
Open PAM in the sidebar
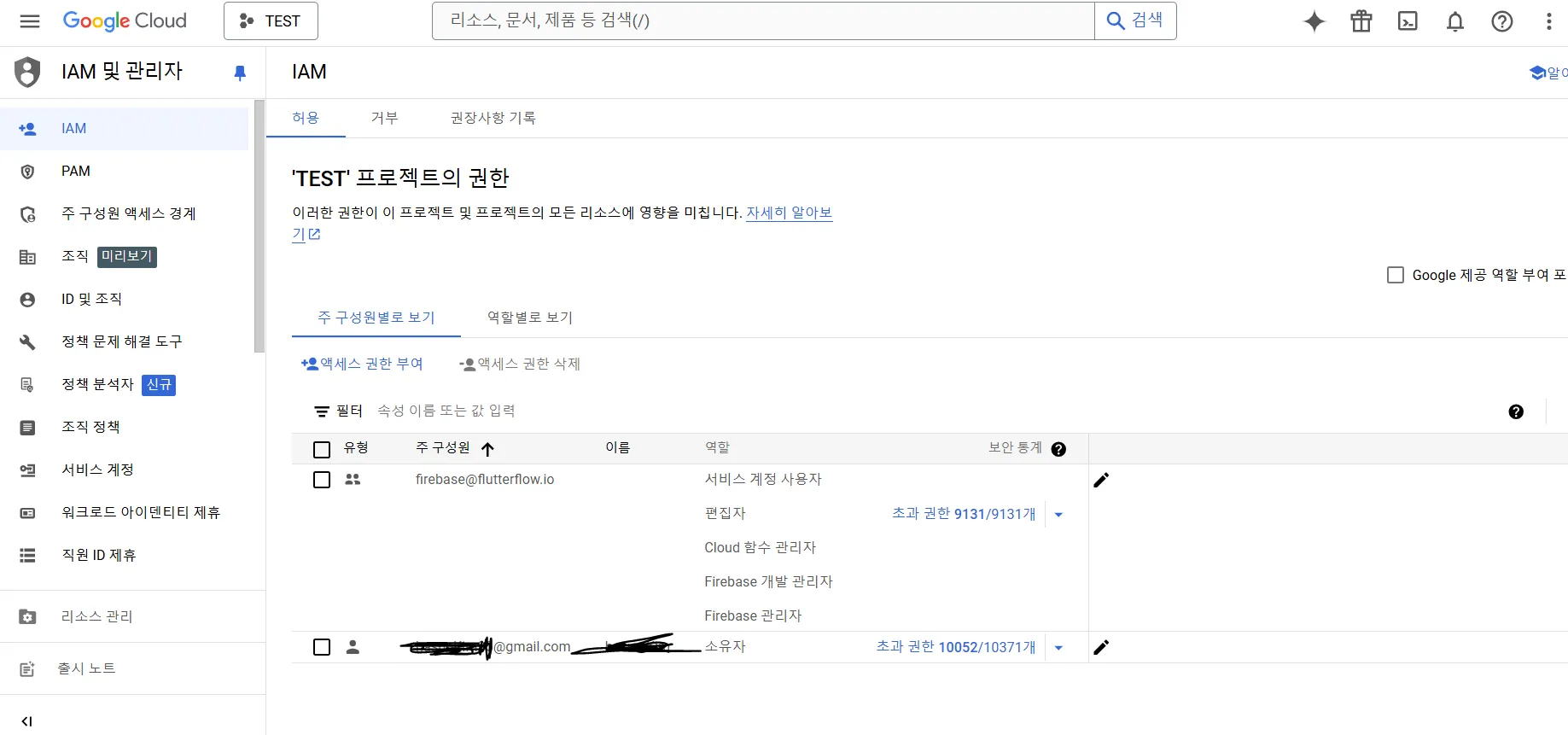pos(125,172)
